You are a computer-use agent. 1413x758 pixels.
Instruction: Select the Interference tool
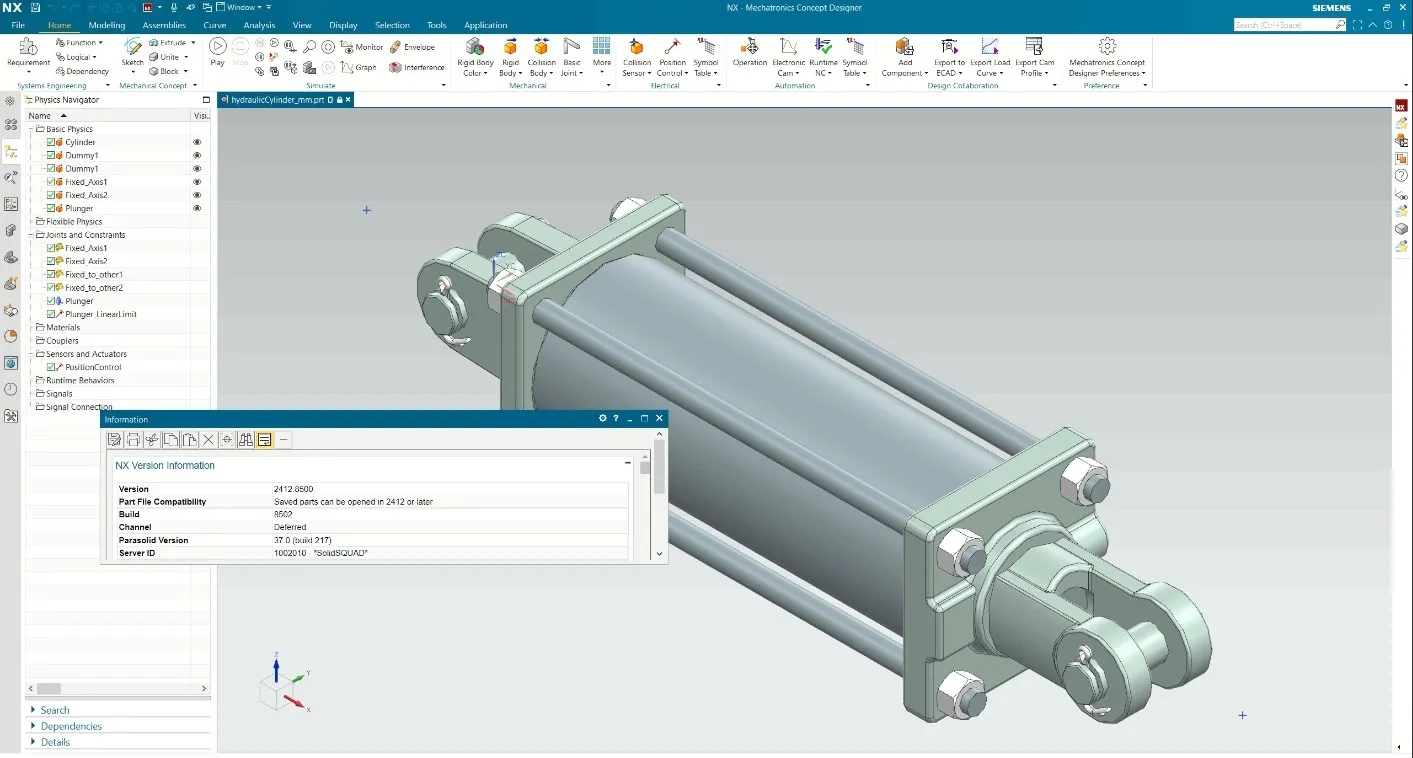pyautogui.click(x=417, y=67)
